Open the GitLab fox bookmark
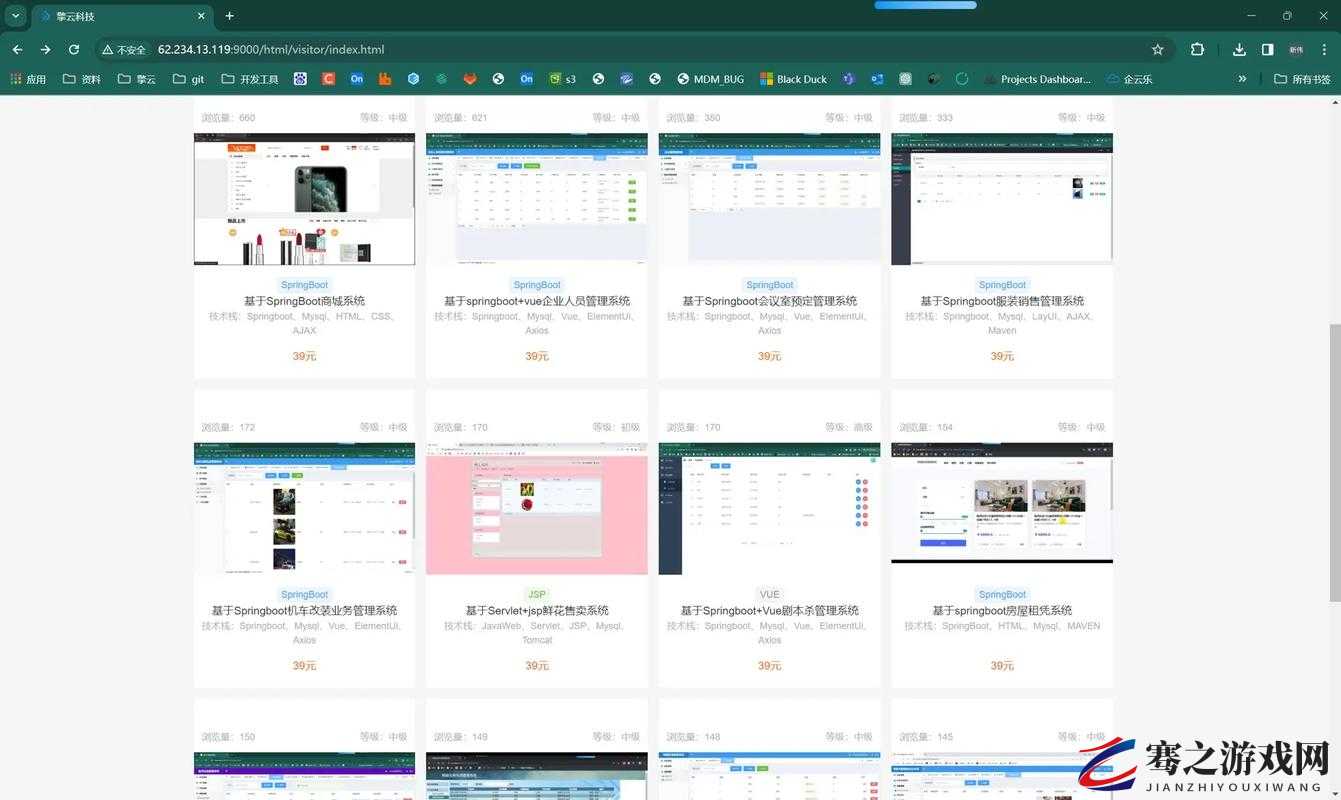1341x800 pixels. (470, 79)
